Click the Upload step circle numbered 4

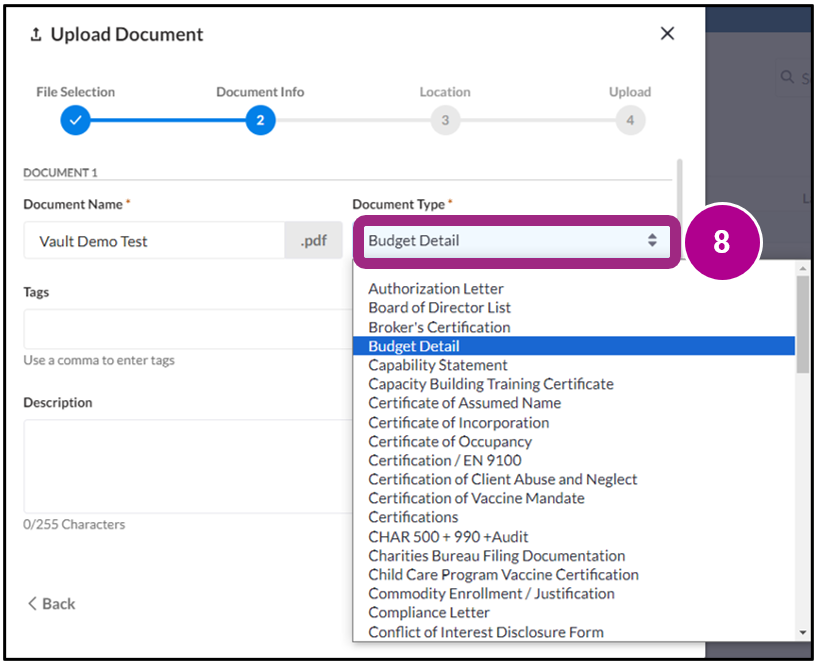pos(630,120)
